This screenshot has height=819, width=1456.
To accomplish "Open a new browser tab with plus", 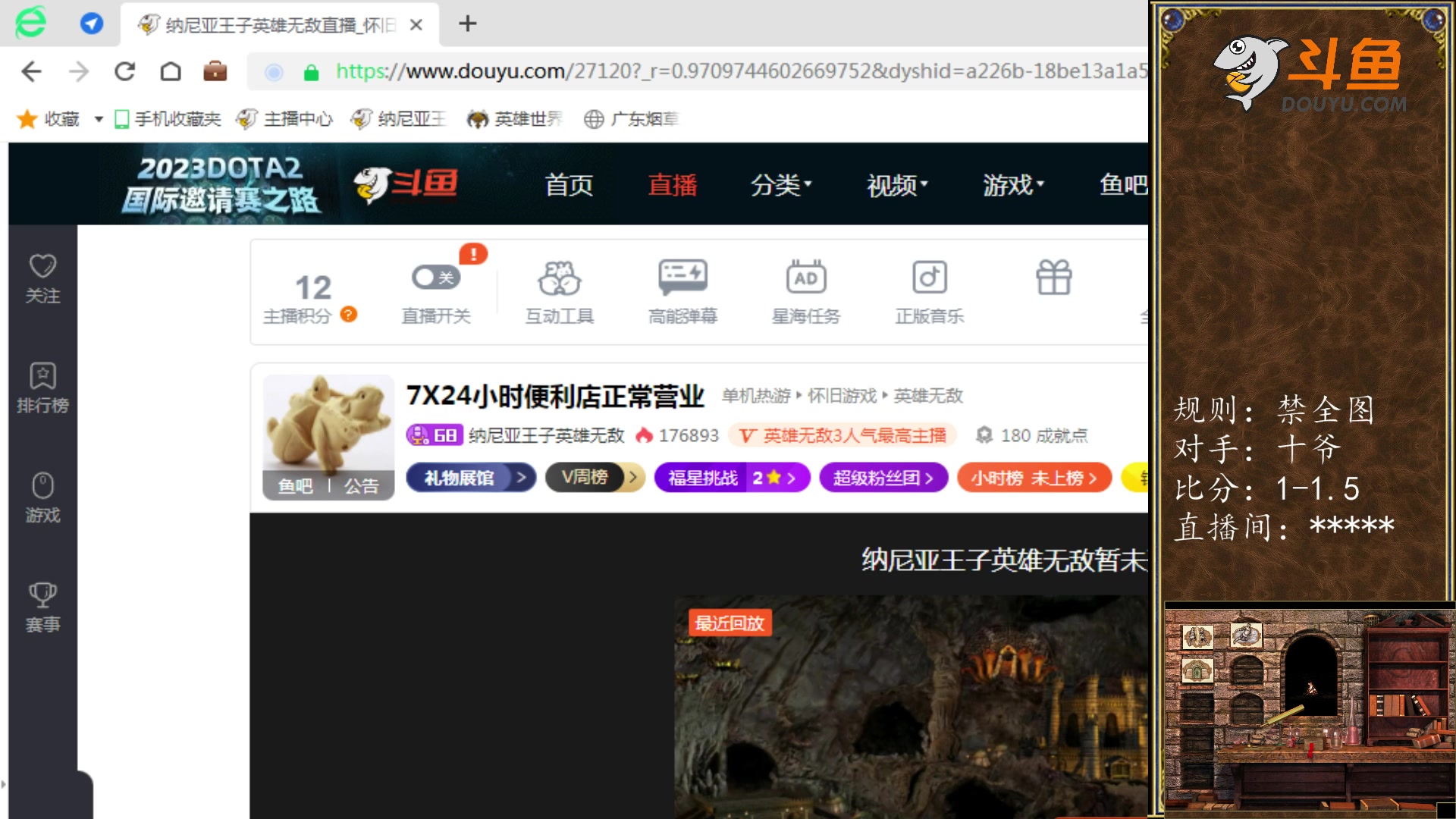I will 468,24.
